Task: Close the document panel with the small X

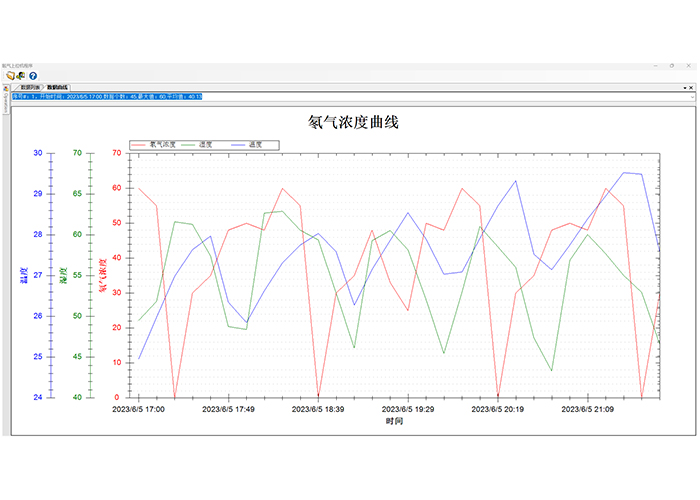Action: (691, 88)
